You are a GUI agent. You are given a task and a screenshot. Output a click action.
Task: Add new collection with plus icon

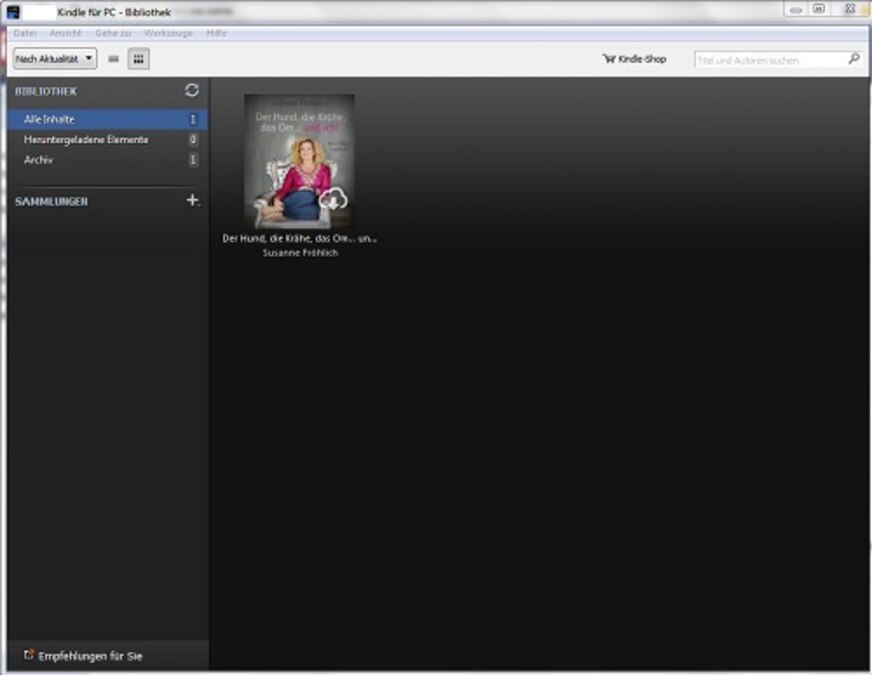tap(192, 200)
